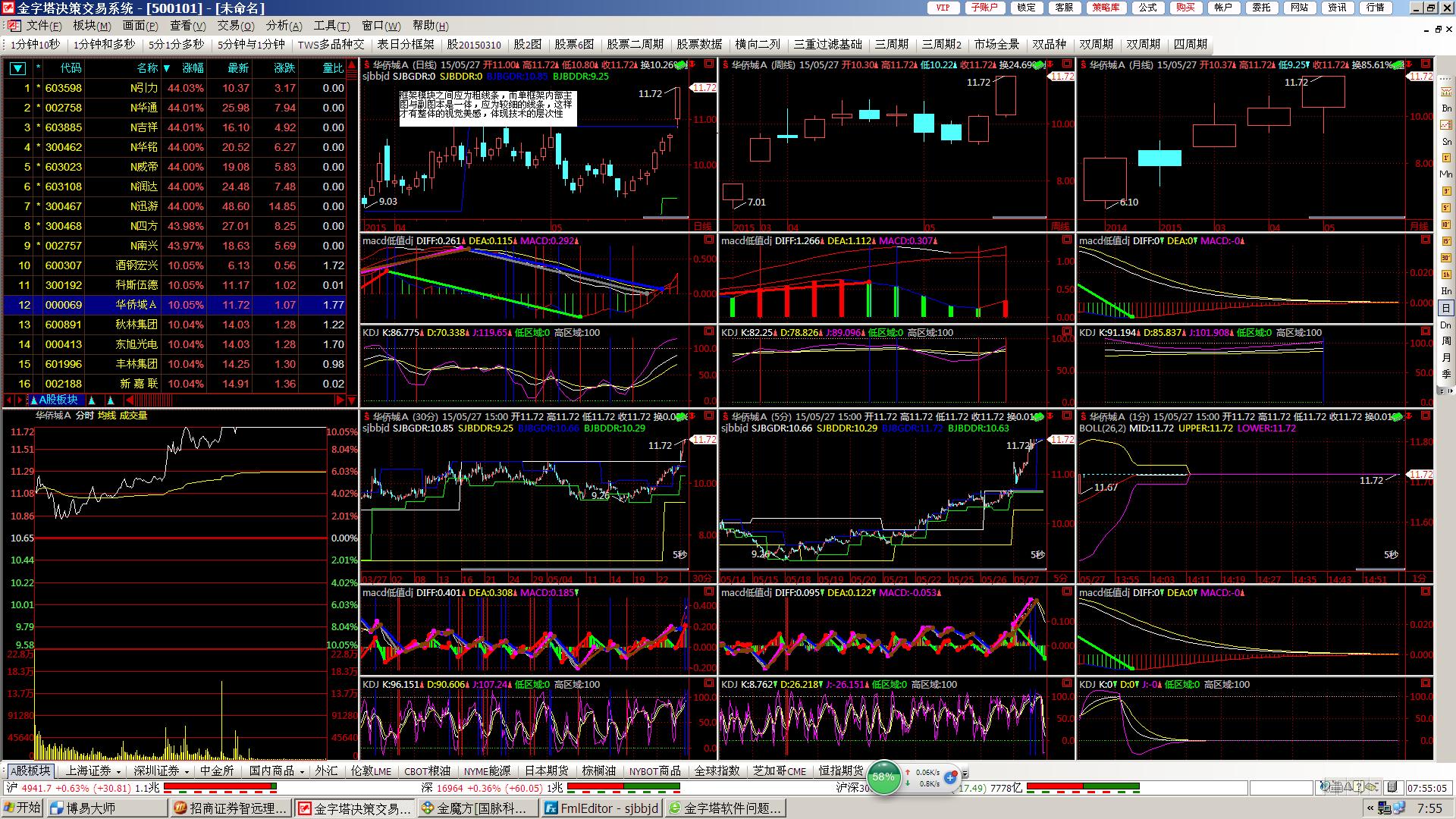Screen dimensions: 1456x819
Task: Switch to the 1h period icon
Action: (x=1446, y=275)
